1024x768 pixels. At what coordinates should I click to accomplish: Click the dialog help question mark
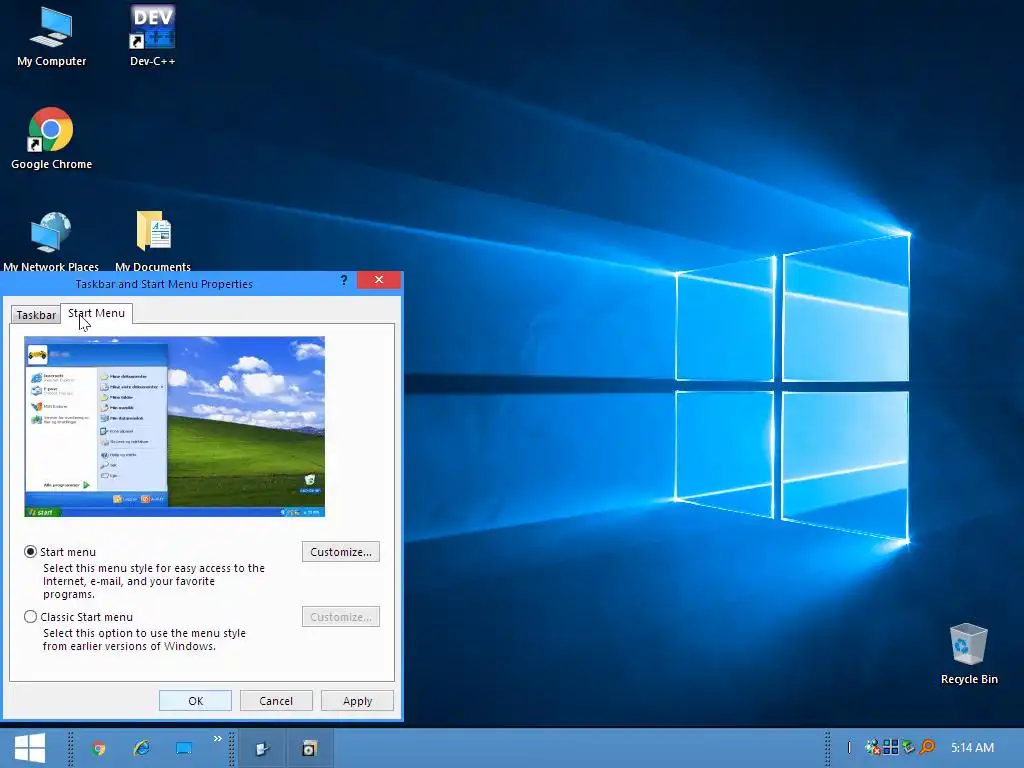click(344, 280)
